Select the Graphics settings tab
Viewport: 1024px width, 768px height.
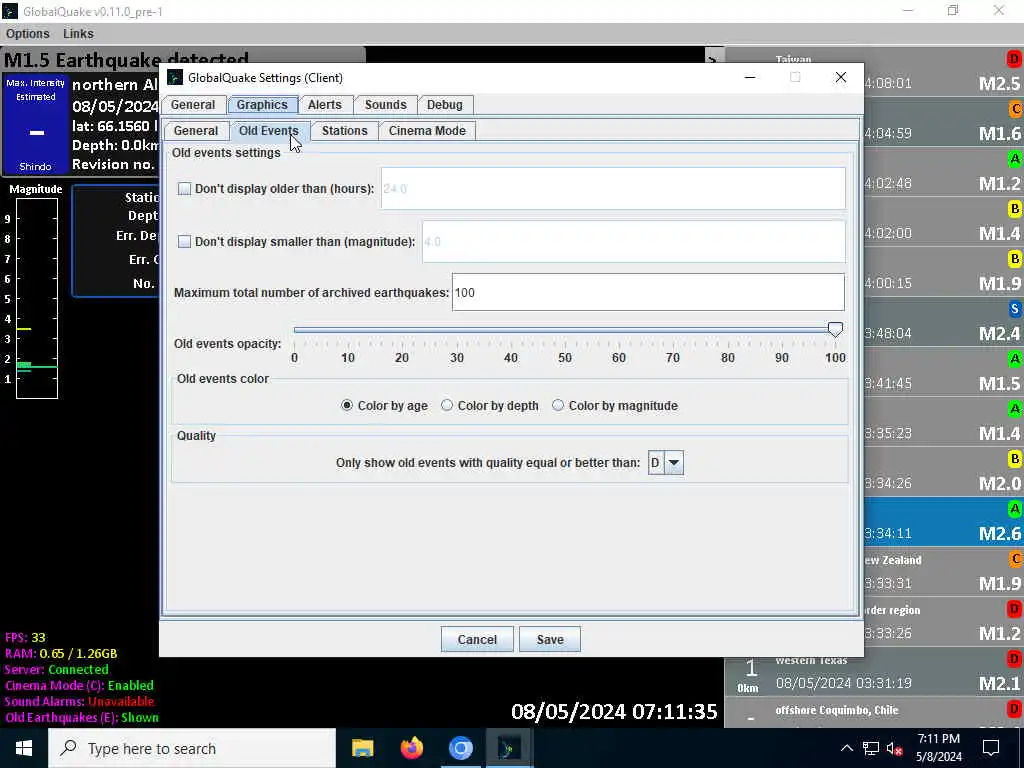(262, 104)
